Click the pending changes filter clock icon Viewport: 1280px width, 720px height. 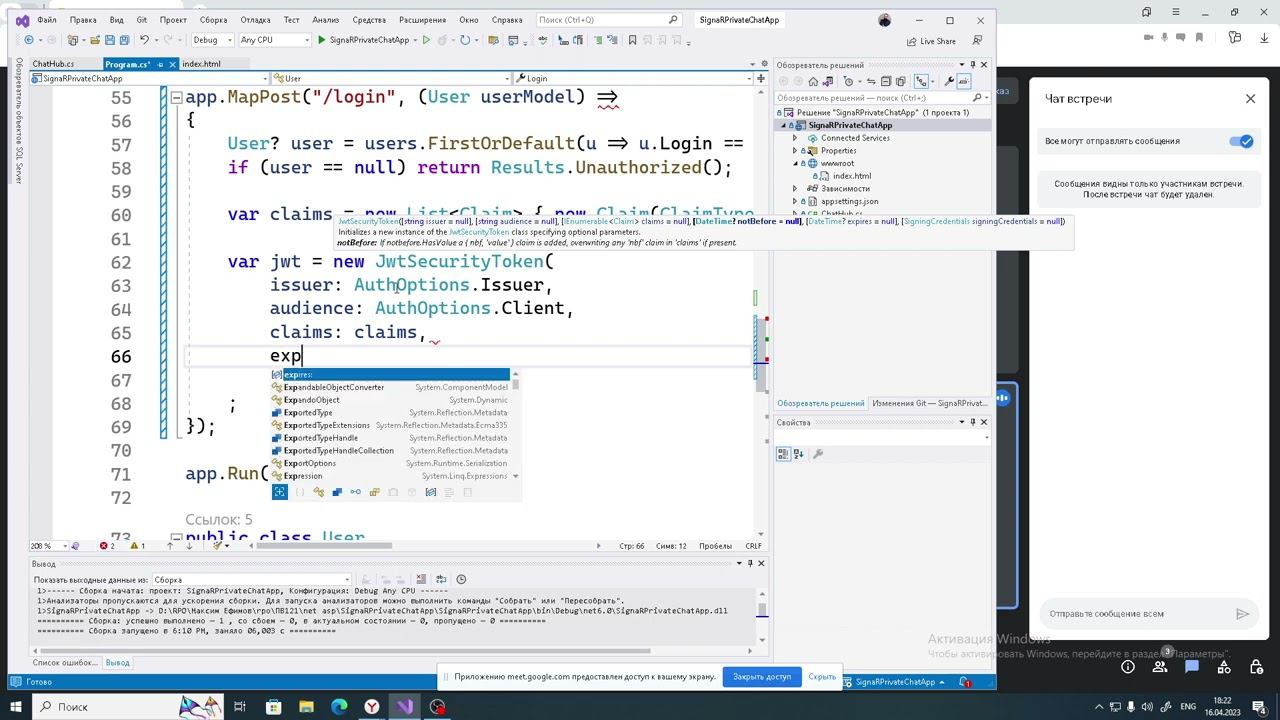coord(849,81)
